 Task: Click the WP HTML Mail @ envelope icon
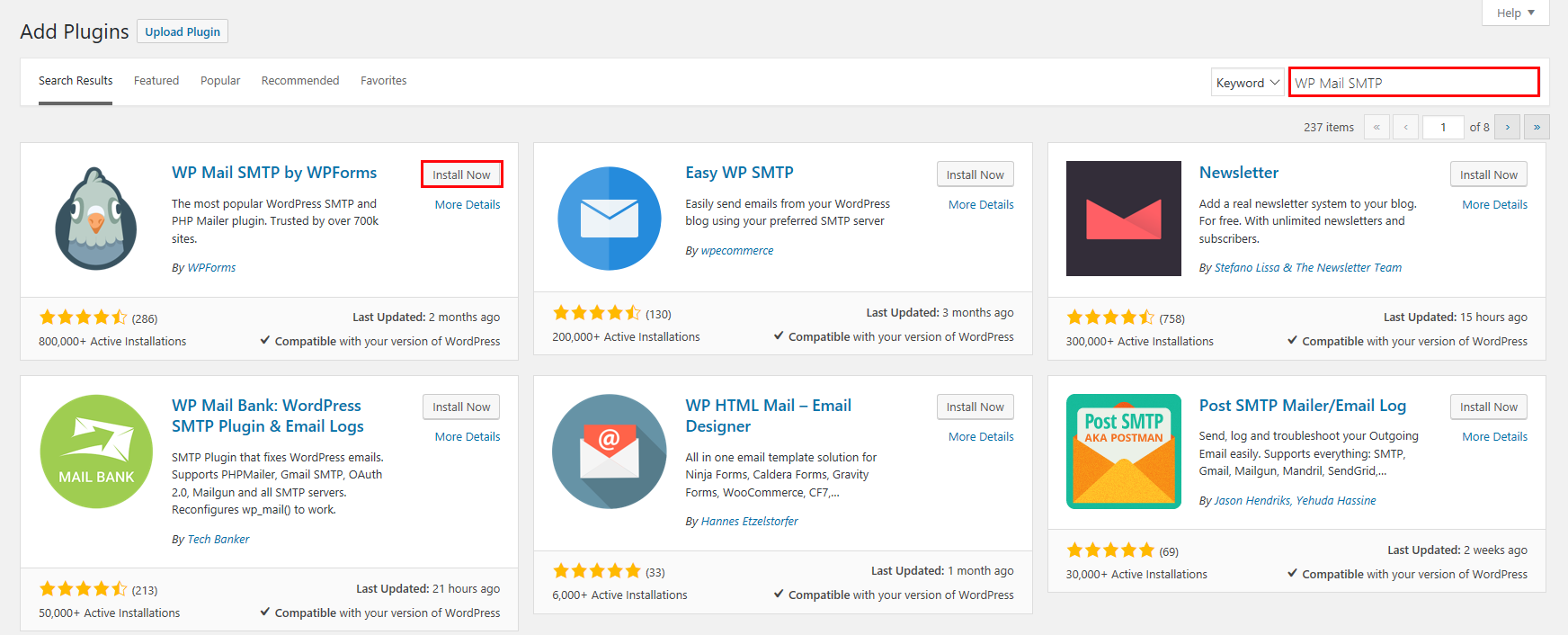click(610, 452)
